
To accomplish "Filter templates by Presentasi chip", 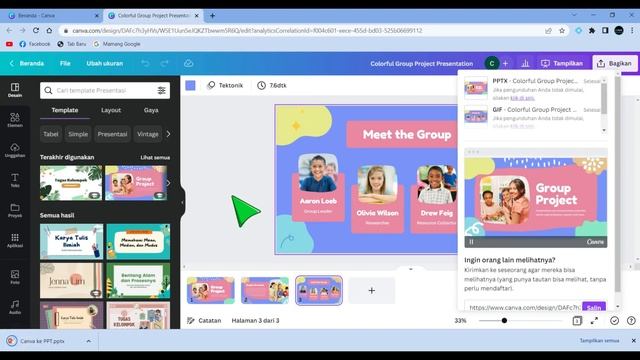I will (112, 134).
